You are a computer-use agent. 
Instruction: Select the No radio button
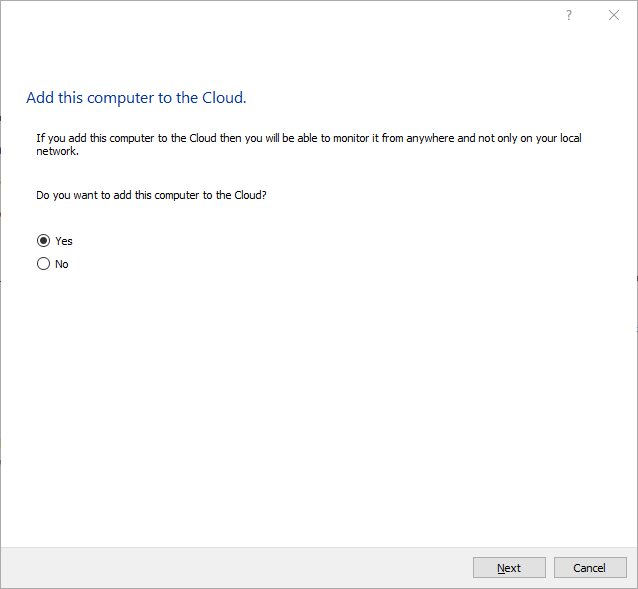(43, 264)
